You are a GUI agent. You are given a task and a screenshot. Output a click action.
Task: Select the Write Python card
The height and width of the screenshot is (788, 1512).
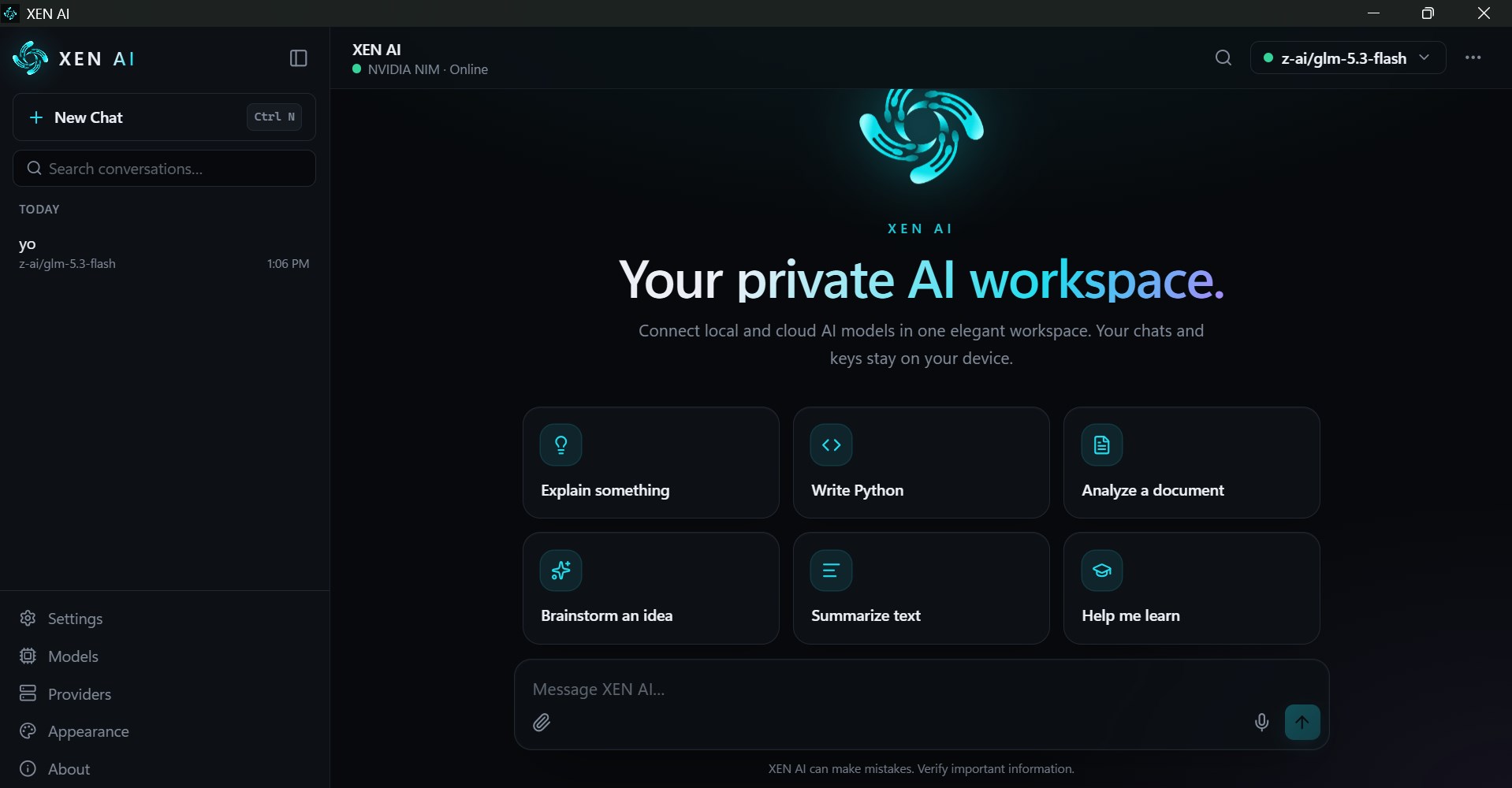click(x=922, y=463)
